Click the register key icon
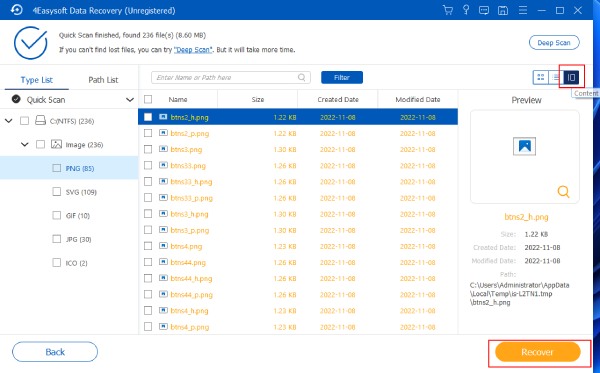Image resolution: width=600 pixels, height=373 pixels. [466, 10]
